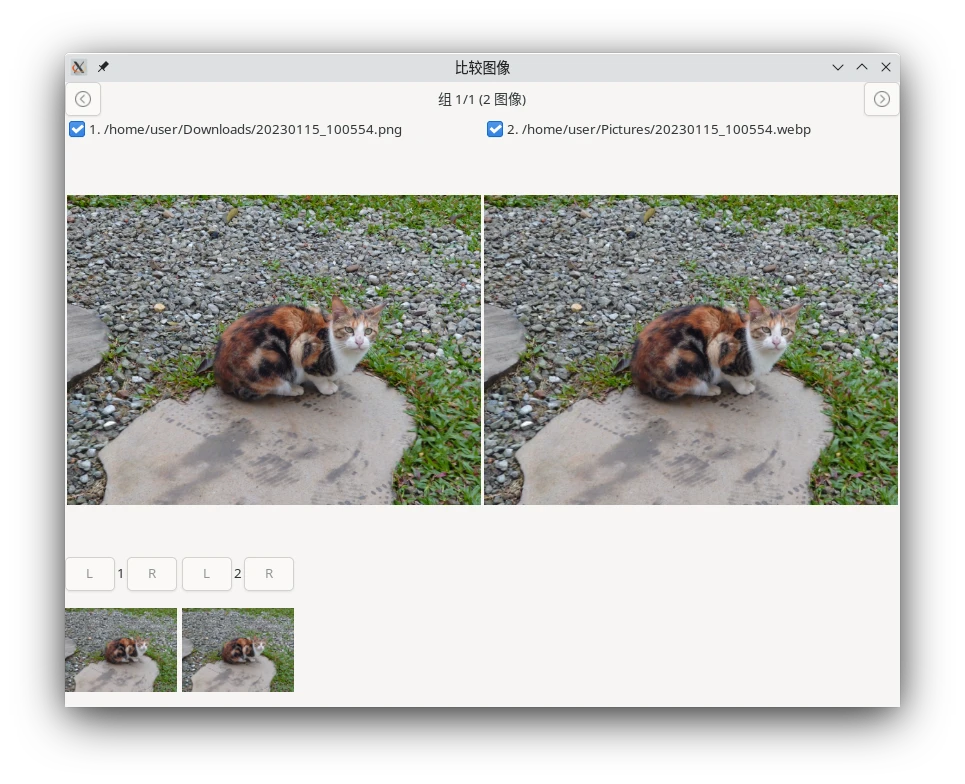Set image 1 to the right pane

pos(152,574)
